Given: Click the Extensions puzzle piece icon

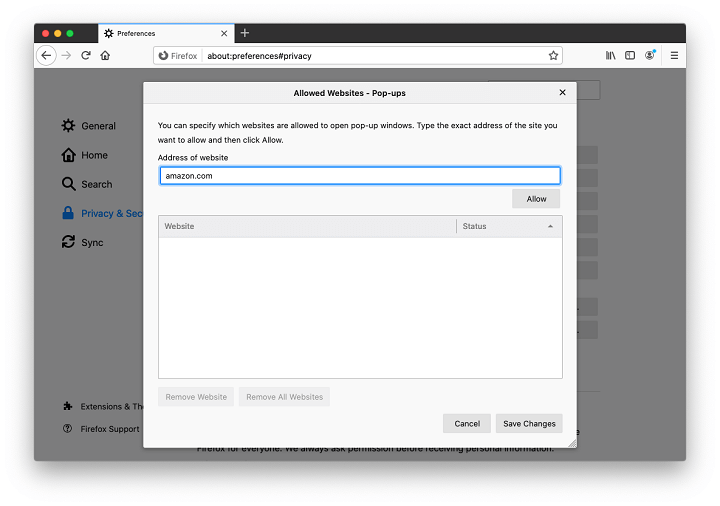Looking at the screenshot, I should 68,406.
